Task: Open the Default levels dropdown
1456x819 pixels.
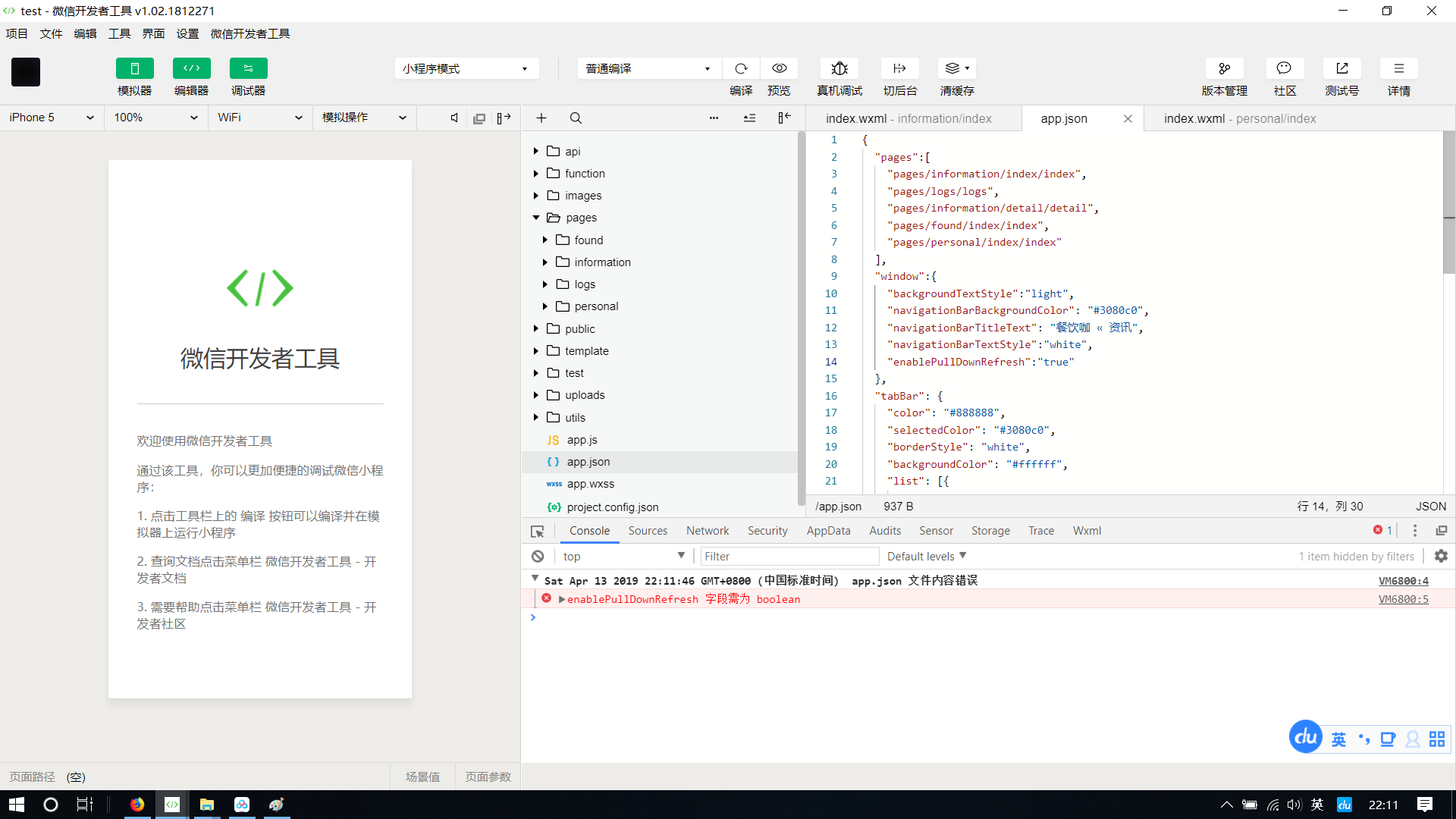Action: click(x=927, y=557)
